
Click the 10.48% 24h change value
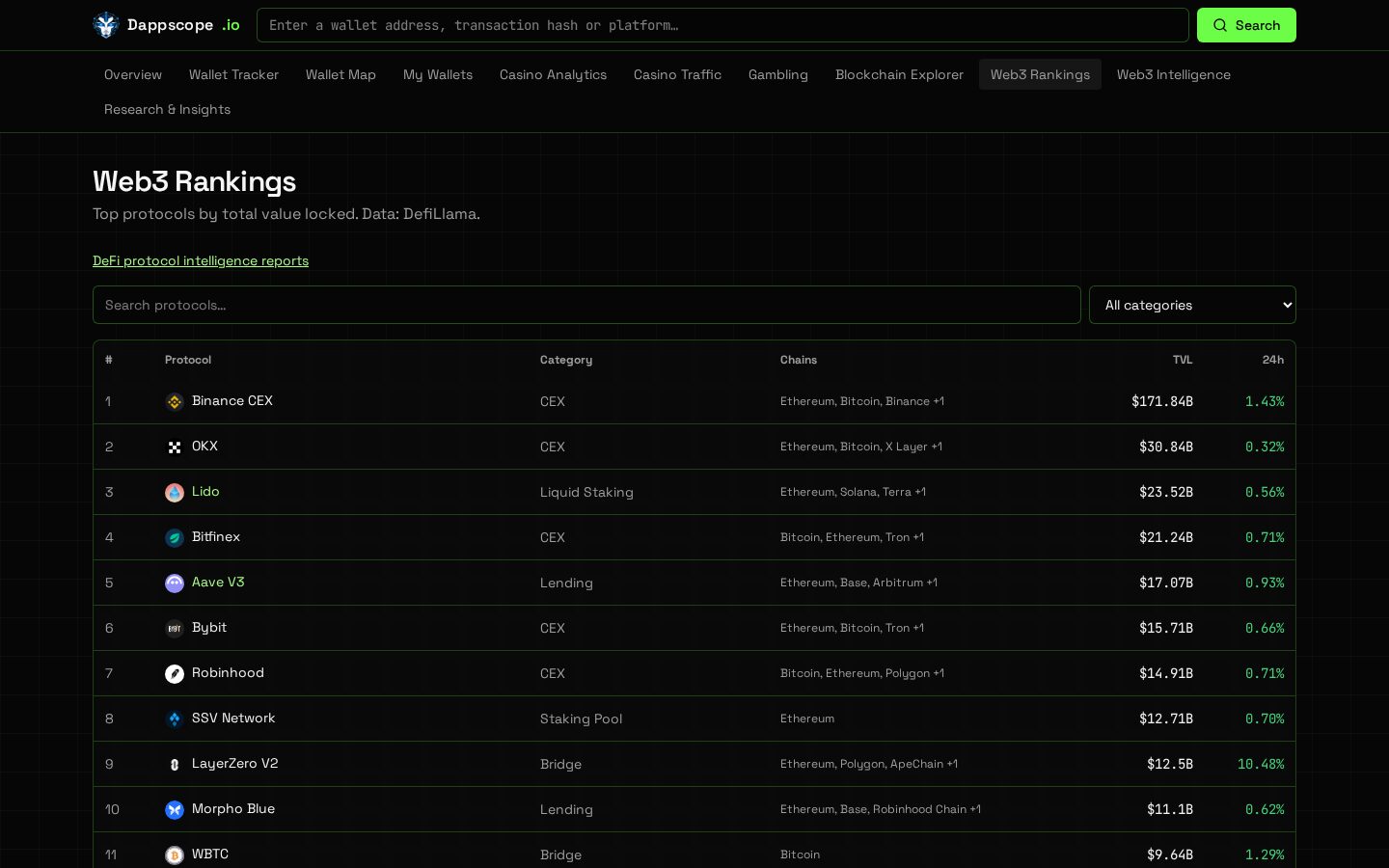click(x=1261, y=764)
